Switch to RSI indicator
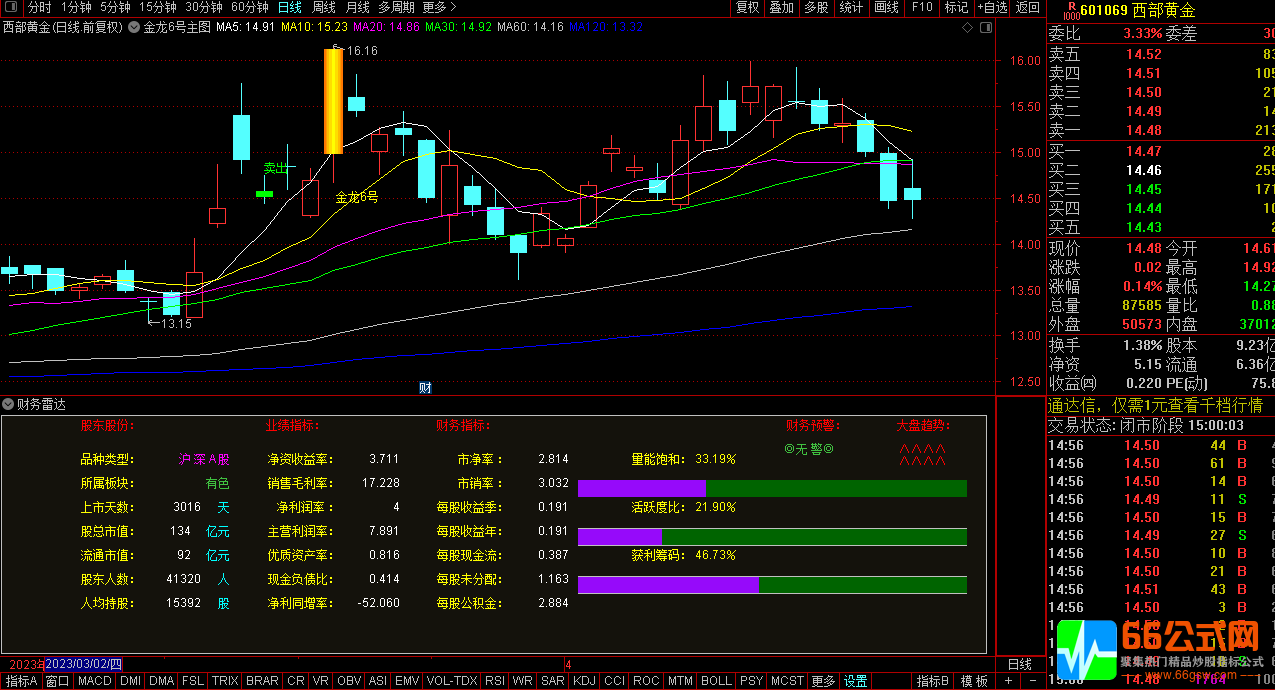The image size is (1275, 690). tap(495, 681)
